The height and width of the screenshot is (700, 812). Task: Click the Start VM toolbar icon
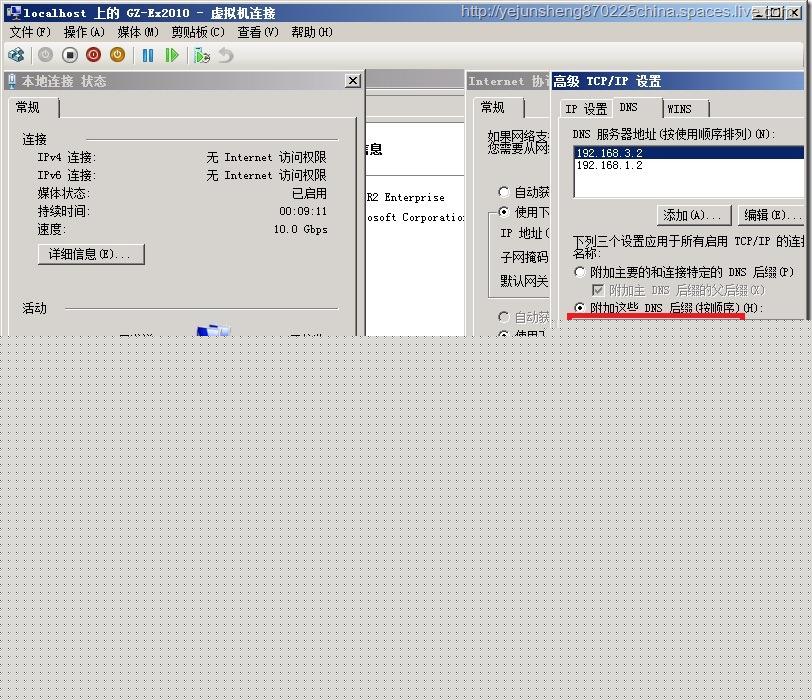[x=45, y=55]
